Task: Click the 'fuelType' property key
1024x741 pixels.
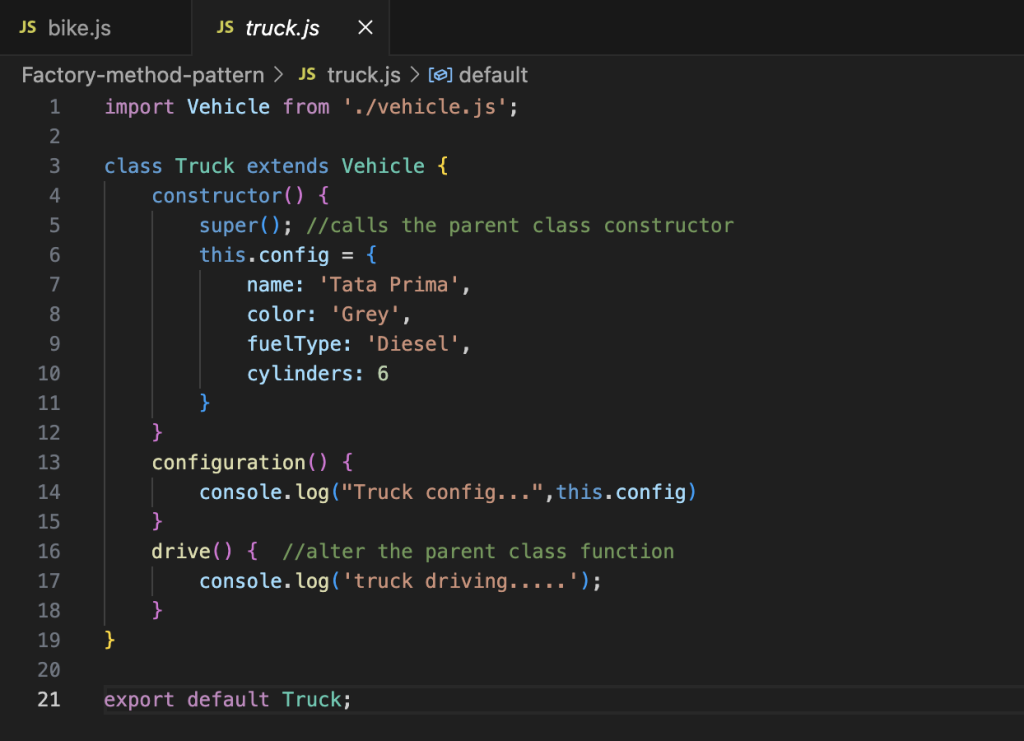Action: [x=293, y=344]
